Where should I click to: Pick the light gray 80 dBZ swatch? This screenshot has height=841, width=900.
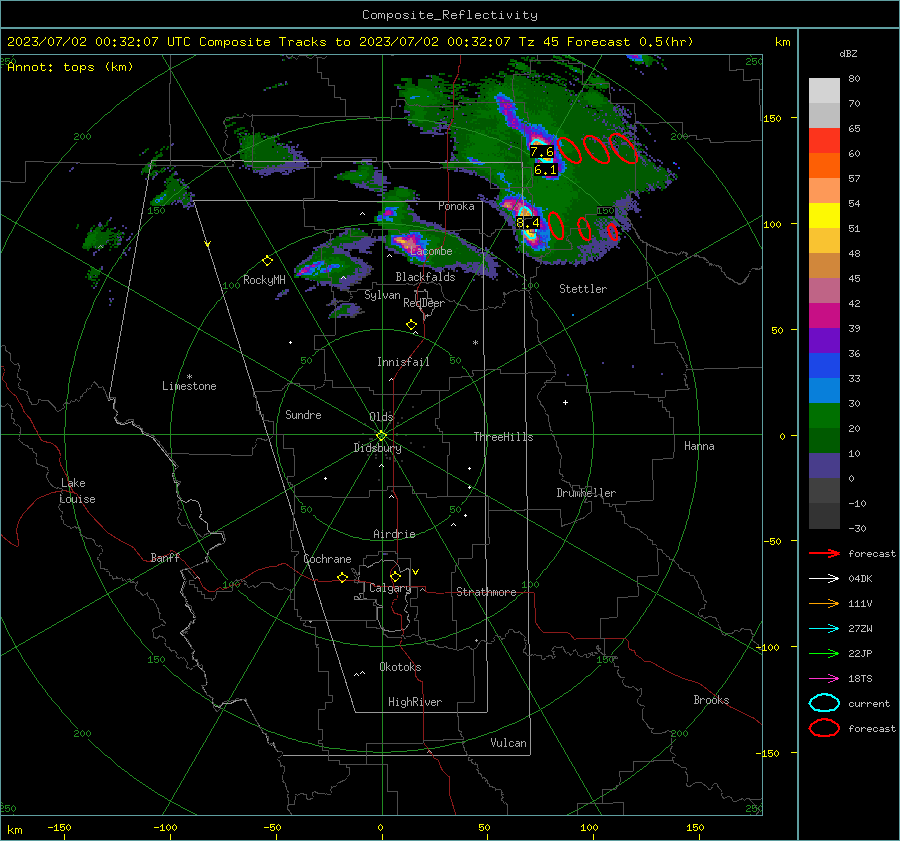point(824,90)
